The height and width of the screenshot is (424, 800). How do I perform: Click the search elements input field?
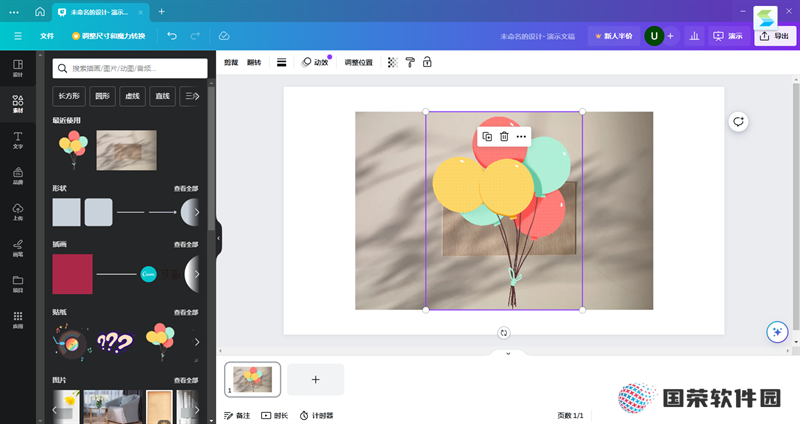pos(130,68)
